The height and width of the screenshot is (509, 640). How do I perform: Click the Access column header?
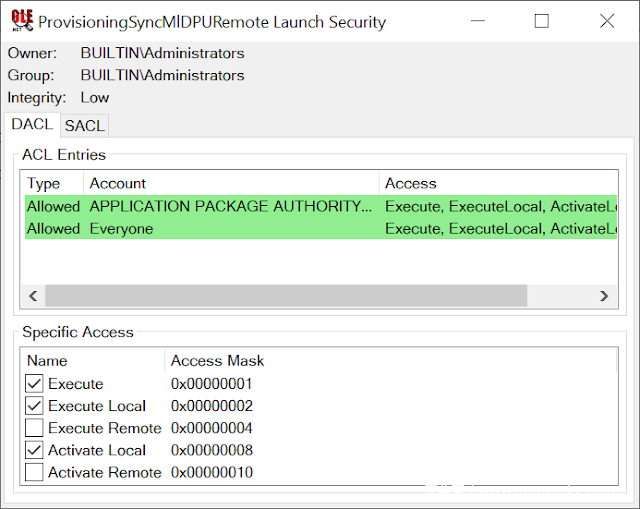pyautogui.click(x=411, y=183)
